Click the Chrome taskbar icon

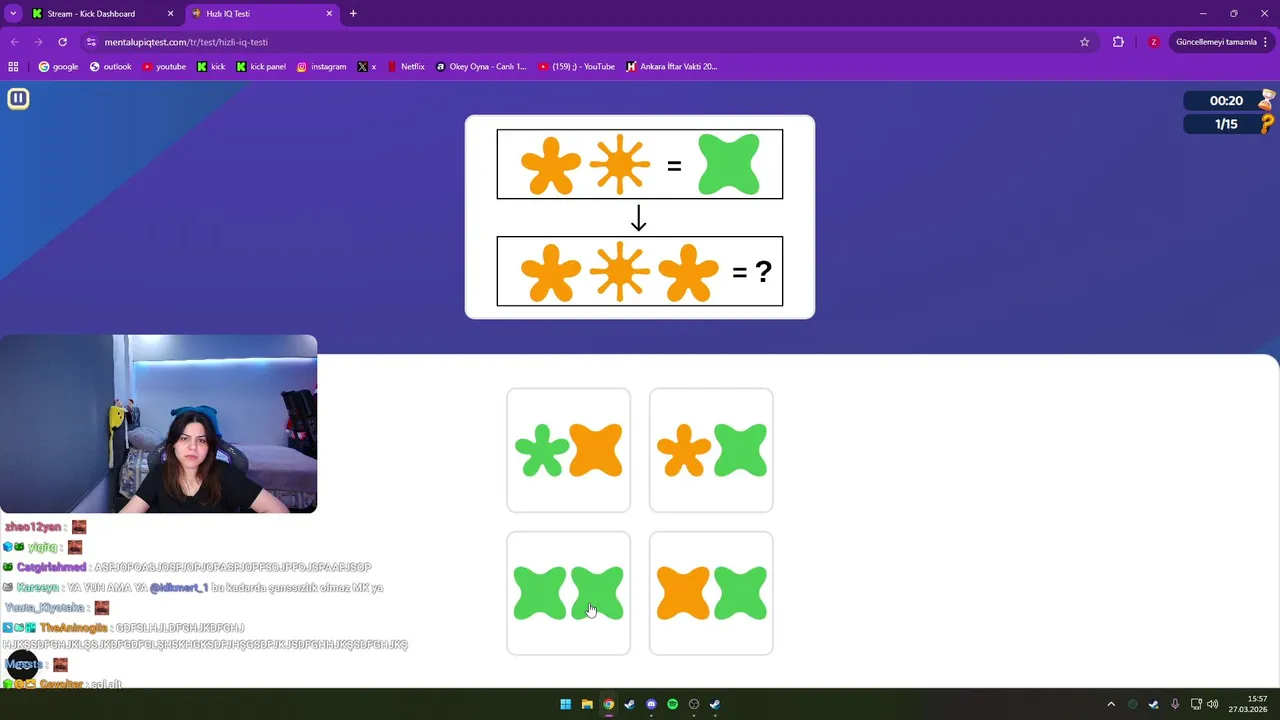[x=608, y=704]
